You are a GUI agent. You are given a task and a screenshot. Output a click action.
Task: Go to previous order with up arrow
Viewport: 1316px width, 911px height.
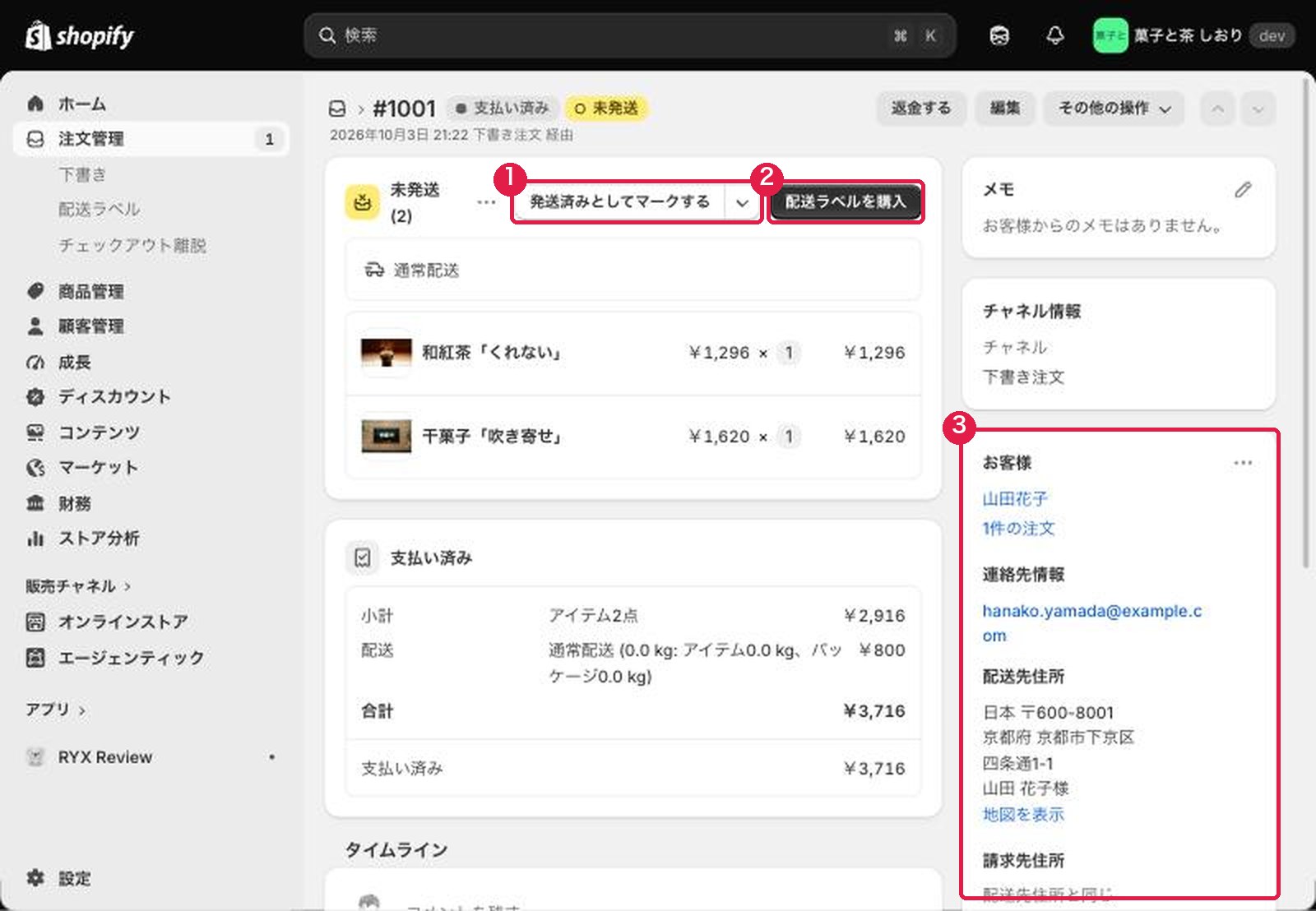click(x=1217, y=109)
